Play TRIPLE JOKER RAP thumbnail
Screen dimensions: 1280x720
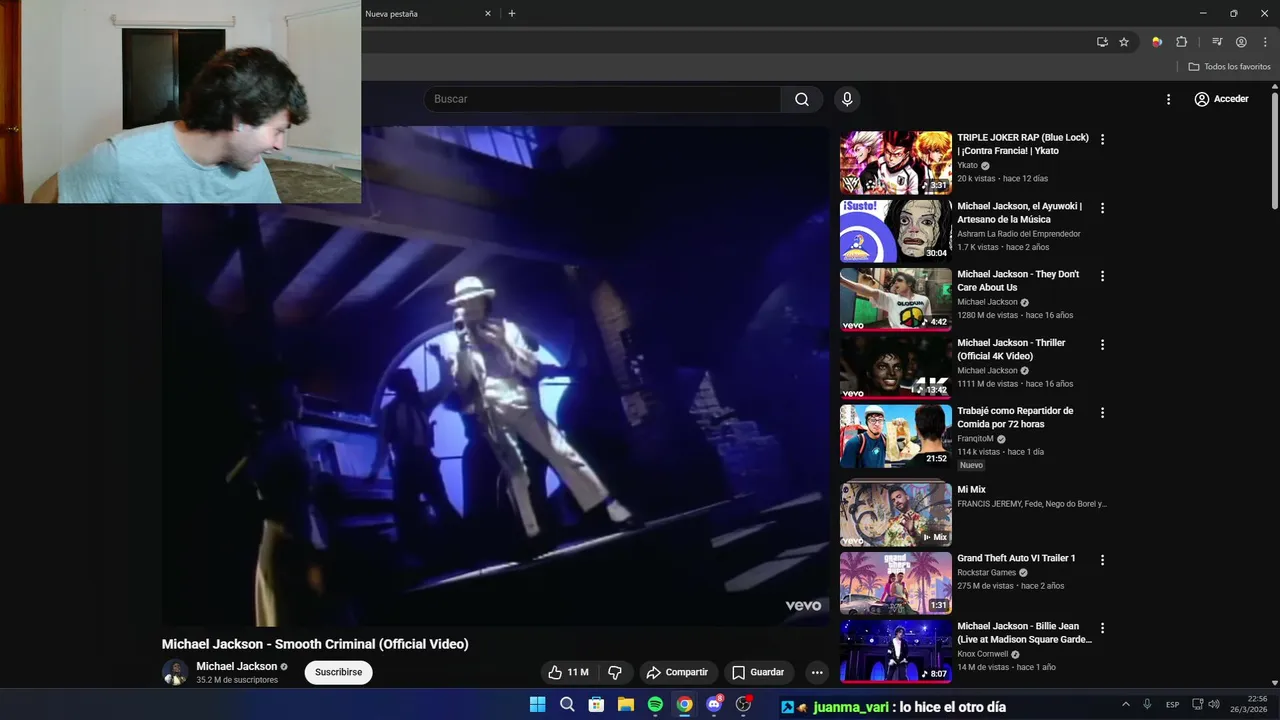coord(895,162)
